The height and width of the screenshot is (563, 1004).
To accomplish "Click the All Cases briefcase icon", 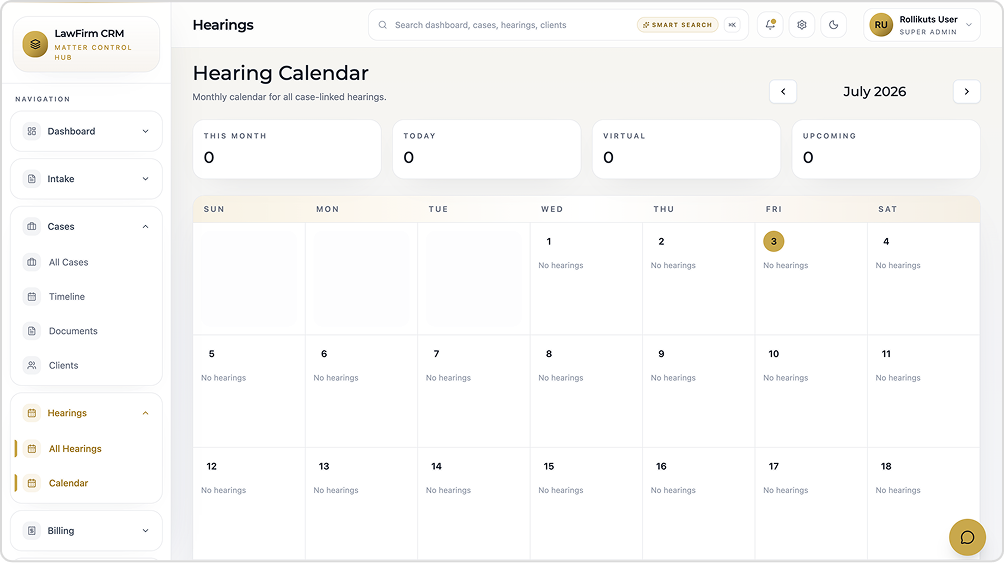I will 31,262.
